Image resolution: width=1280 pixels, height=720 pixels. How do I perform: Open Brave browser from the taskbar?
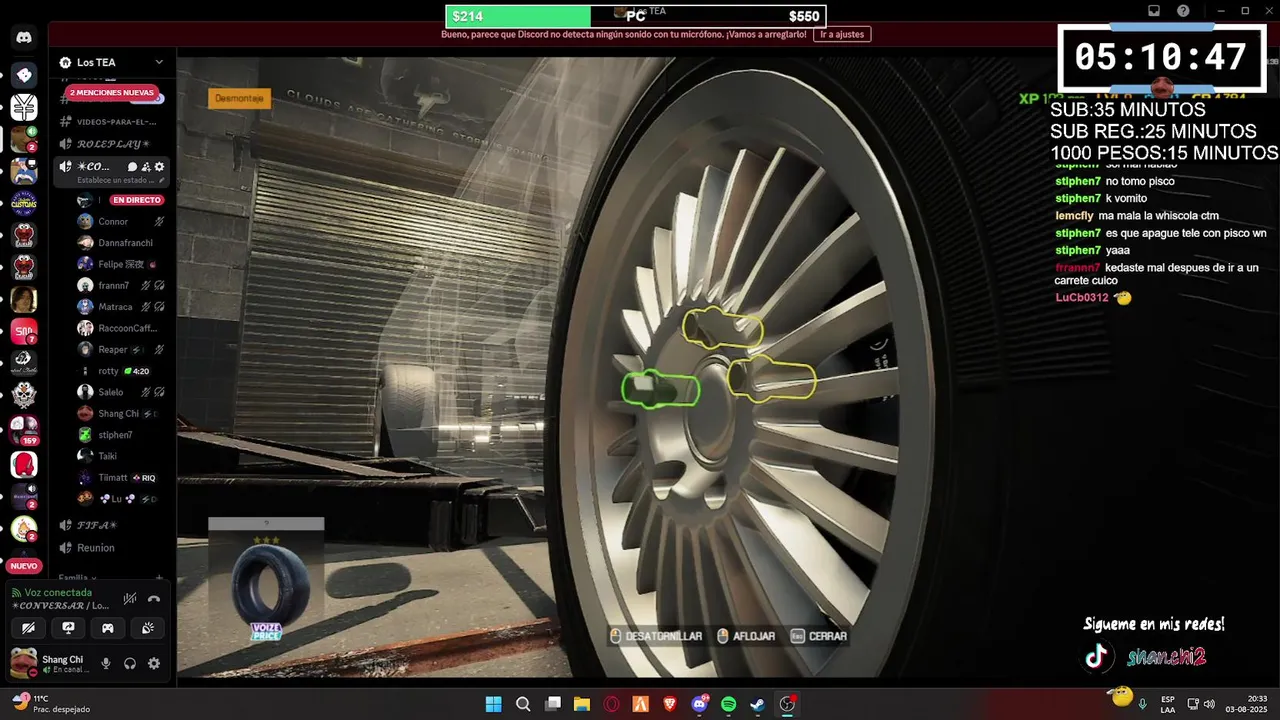coord(670,704)
